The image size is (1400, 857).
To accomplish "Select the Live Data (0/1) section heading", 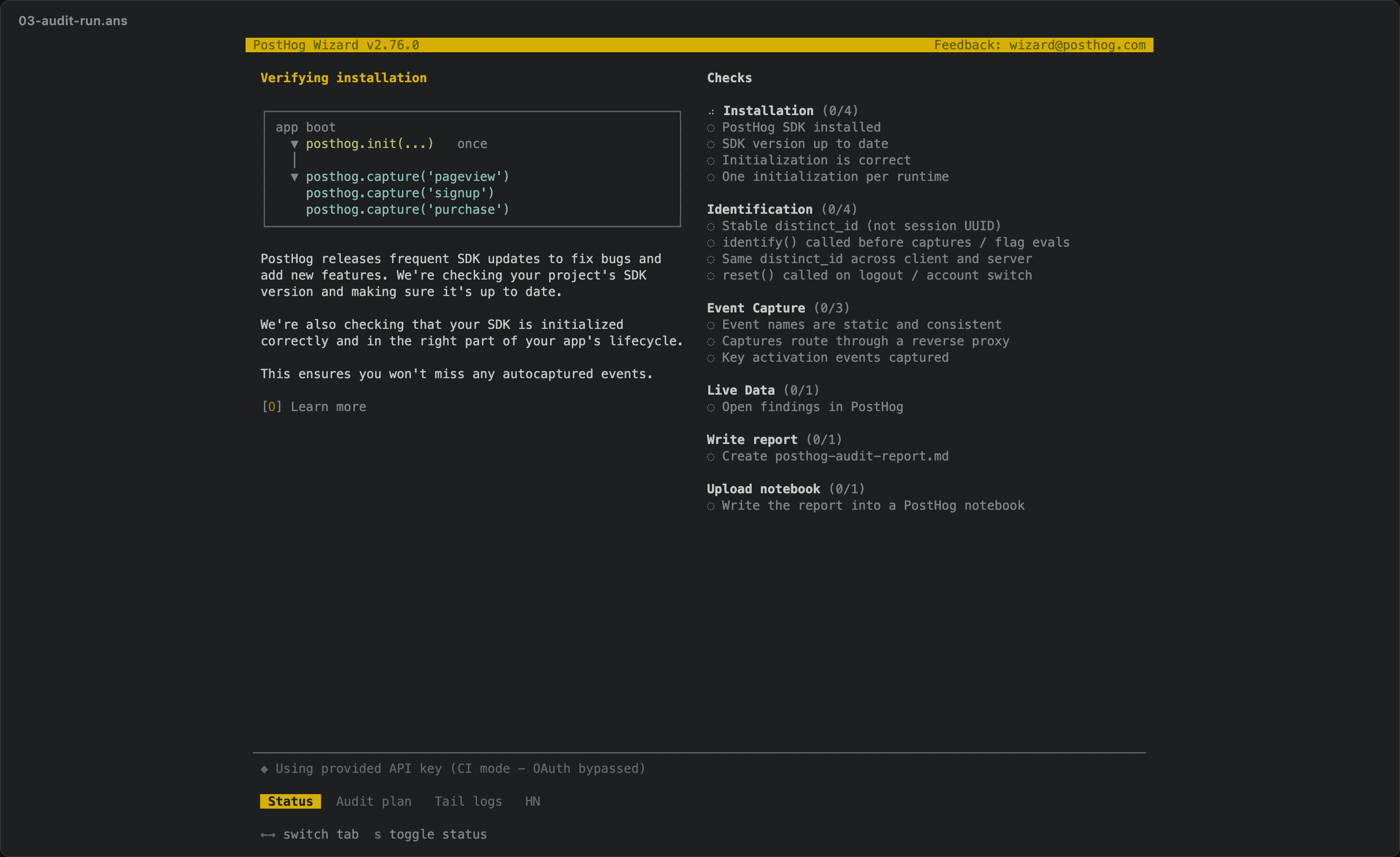I will pos(763,390).
